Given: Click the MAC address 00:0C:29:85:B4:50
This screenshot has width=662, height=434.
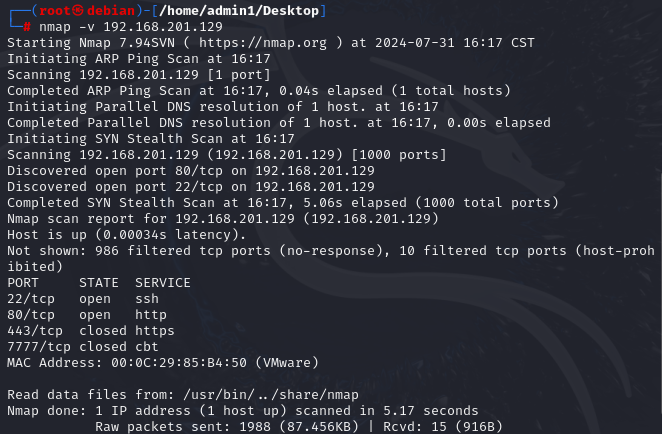Looking at the screenshot, I should tap(176, 362).
